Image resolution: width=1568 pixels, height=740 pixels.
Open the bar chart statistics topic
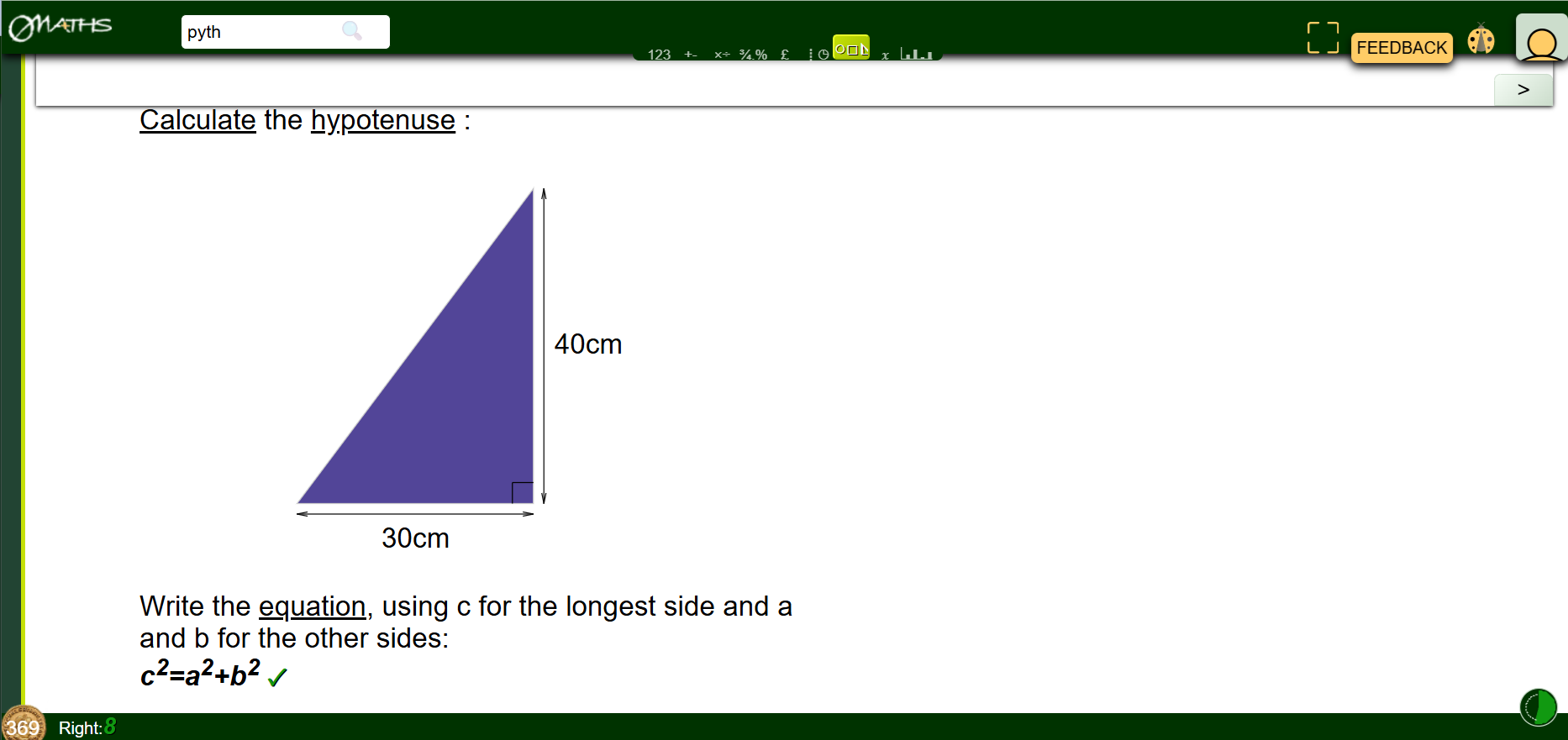[916, 54]
